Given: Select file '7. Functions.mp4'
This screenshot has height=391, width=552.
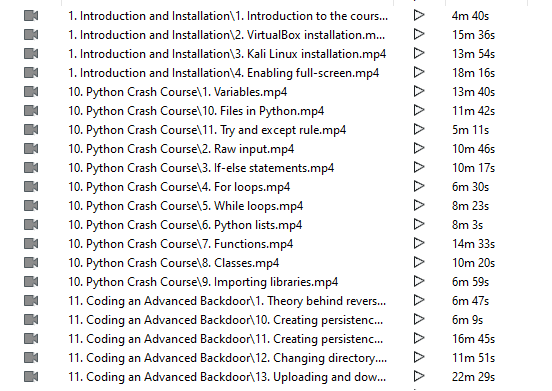Looking at the screenshot, I should coord(181,244).
